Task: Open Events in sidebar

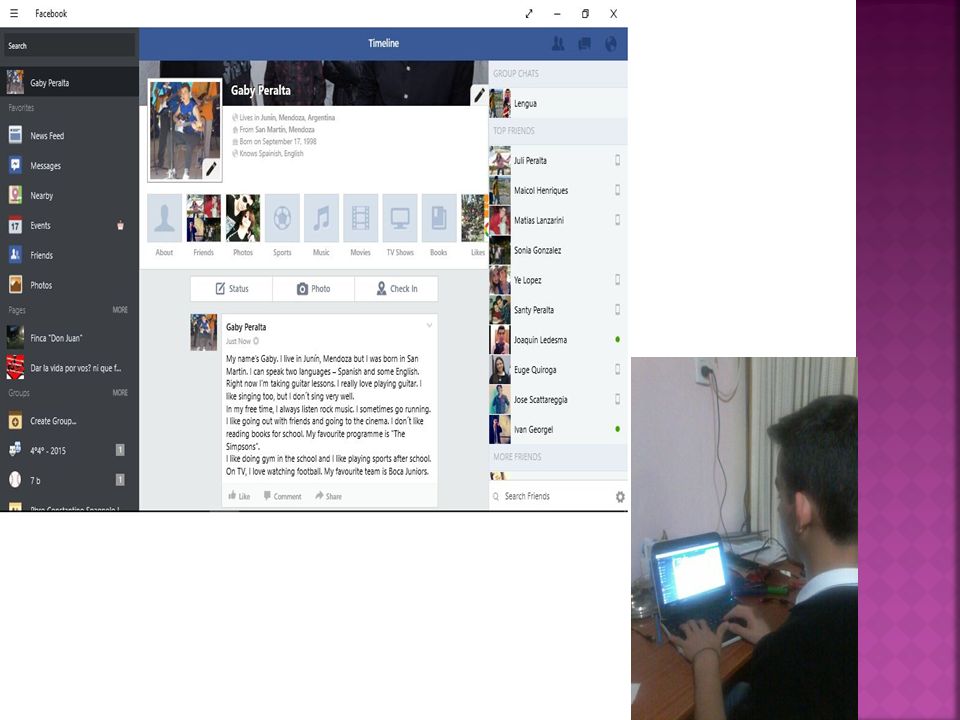Action: (69, 225)
